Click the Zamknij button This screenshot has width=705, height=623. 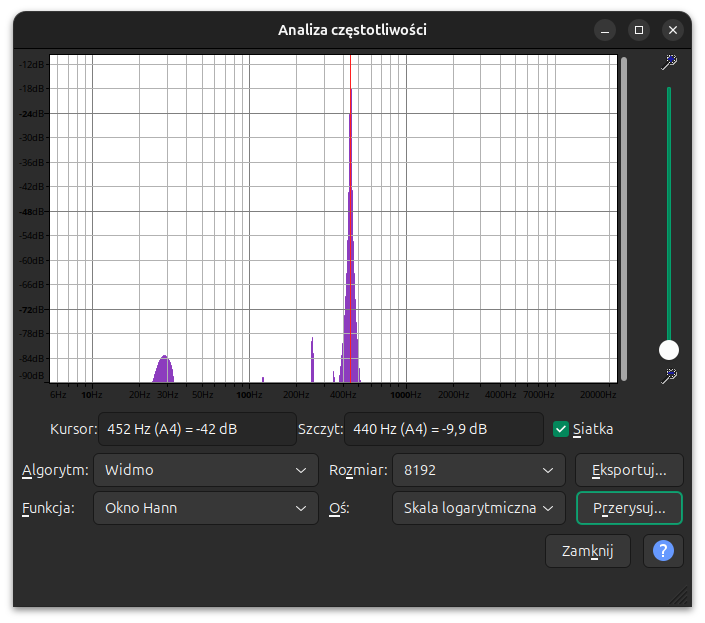pyautogui.click(x=588, y=551)
